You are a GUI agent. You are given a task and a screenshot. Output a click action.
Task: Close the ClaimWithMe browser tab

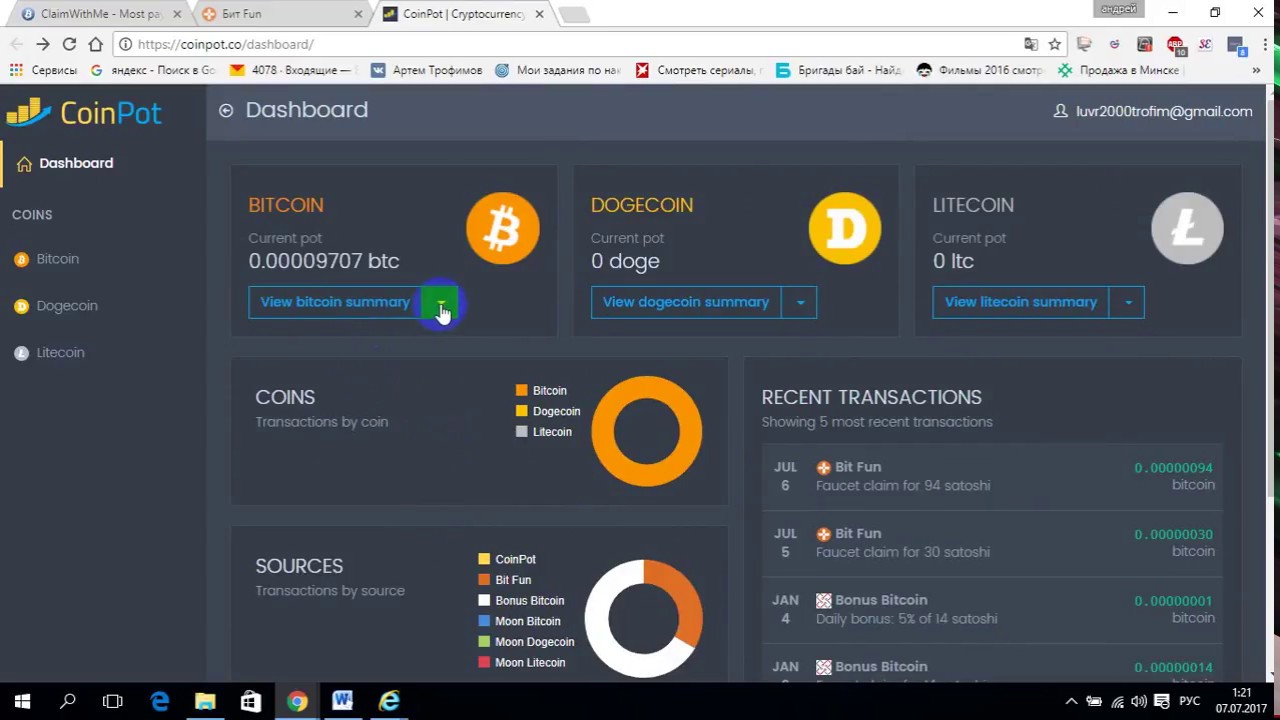[x=177, y=14]
